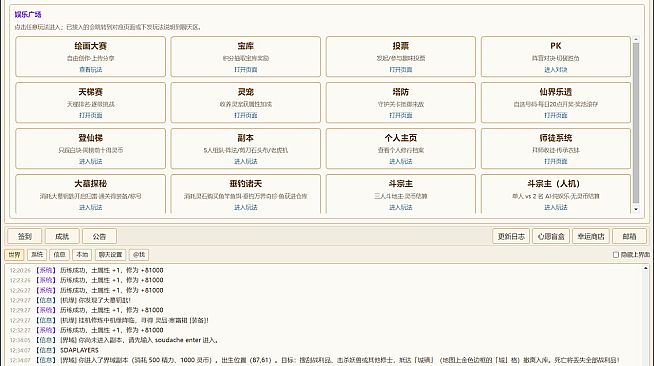
Task: Click the chat log scrollbar up arrow
Action: [646, 268]
